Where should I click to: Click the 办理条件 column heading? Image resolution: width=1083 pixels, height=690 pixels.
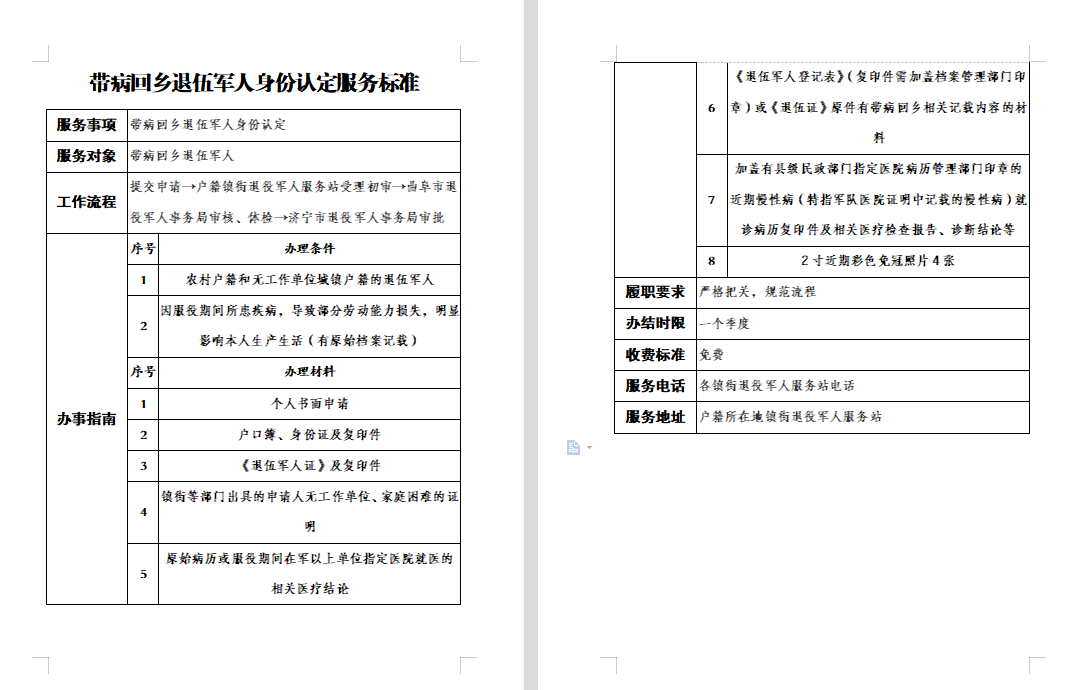(x=309, y=248)
